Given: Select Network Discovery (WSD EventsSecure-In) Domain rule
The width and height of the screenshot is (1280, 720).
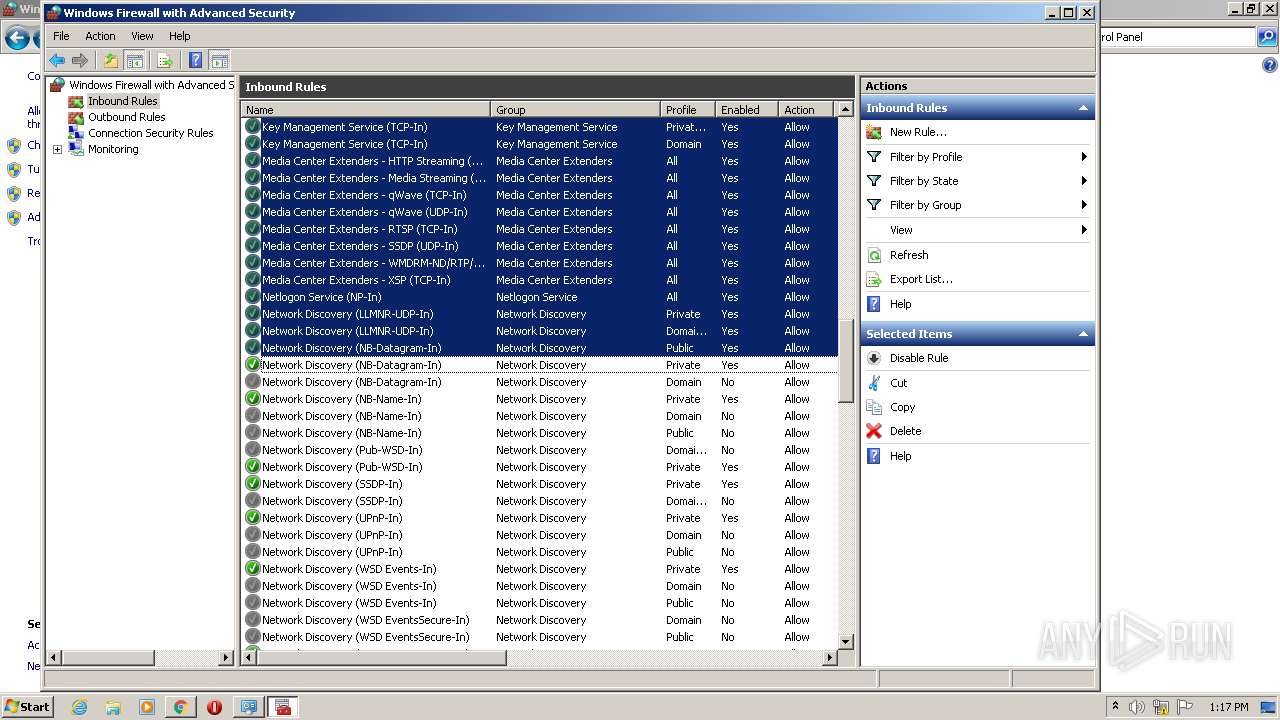Looking at the screenshot, I should point(539,620).
